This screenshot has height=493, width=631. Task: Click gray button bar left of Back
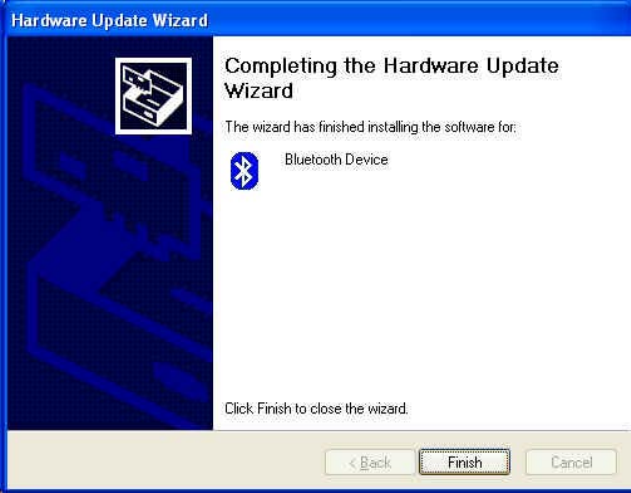coord(165,462)
